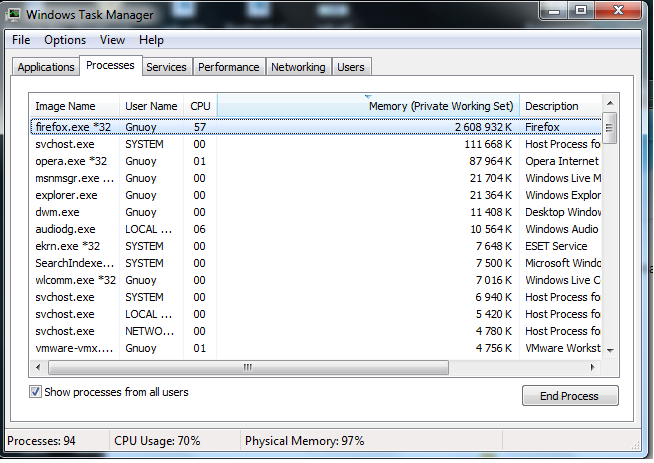This screenshot has height=463, width=654.
Task: Open the File menu
Action: [x=21, y=40]
